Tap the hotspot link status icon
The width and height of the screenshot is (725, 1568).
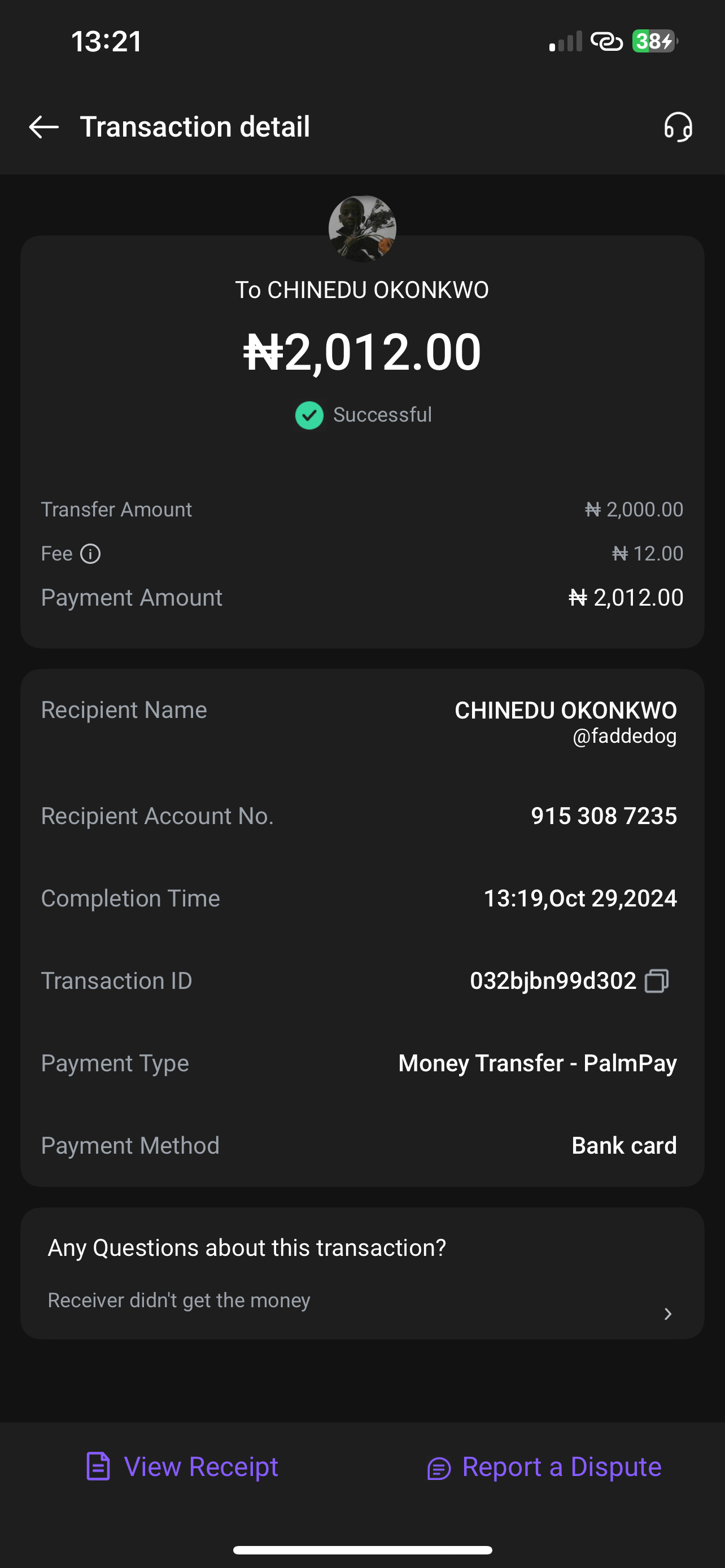click(607, 41)
